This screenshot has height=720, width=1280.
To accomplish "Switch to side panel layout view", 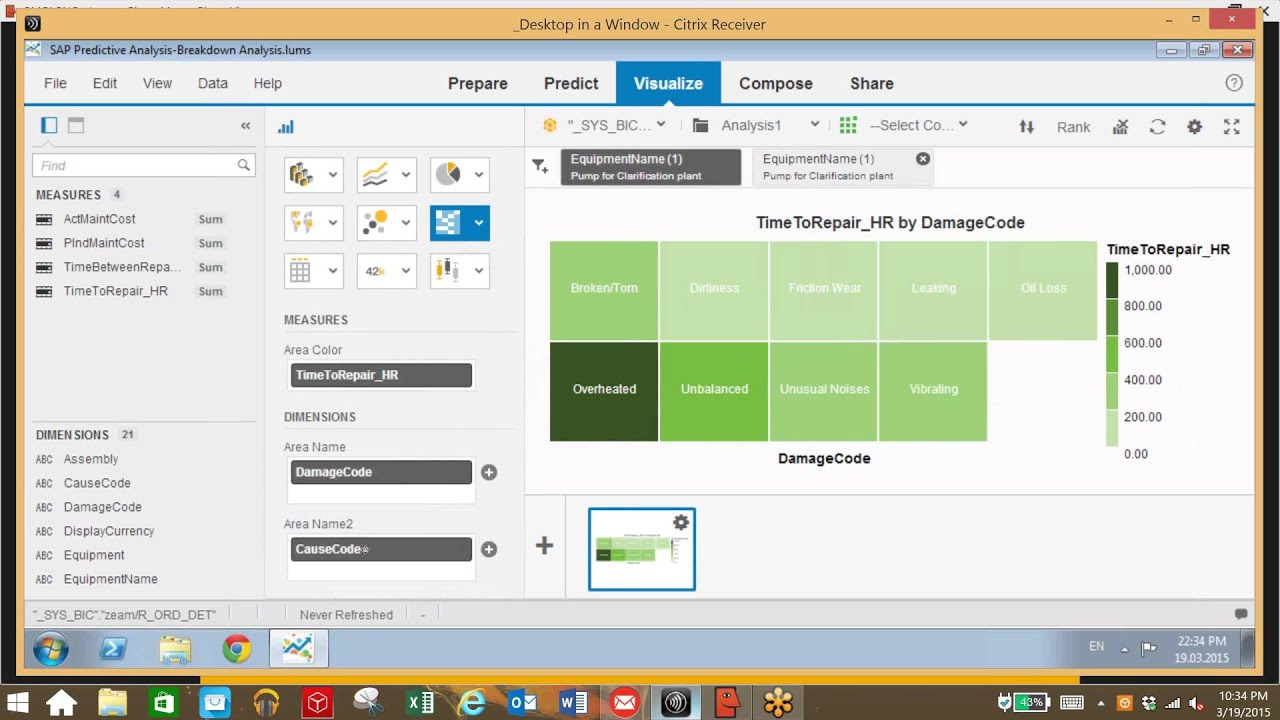I will point(49,126).
